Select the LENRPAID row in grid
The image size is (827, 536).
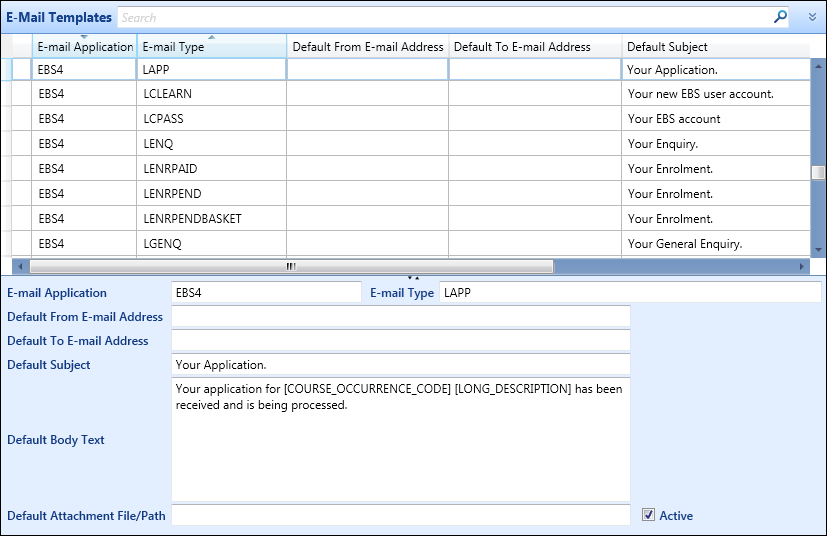pyautogui.click(x=410, y=169)
